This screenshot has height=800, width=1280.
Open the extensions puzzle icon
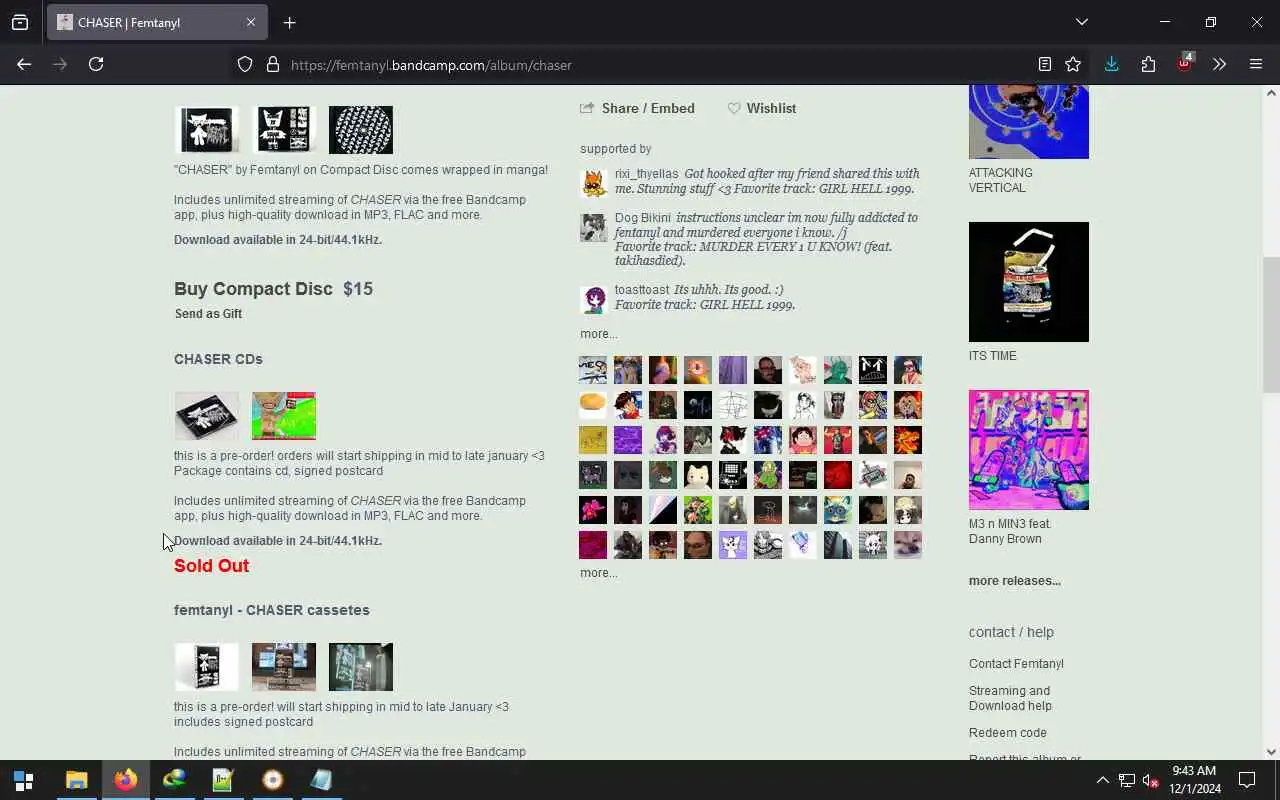(x=1148, y=64)
